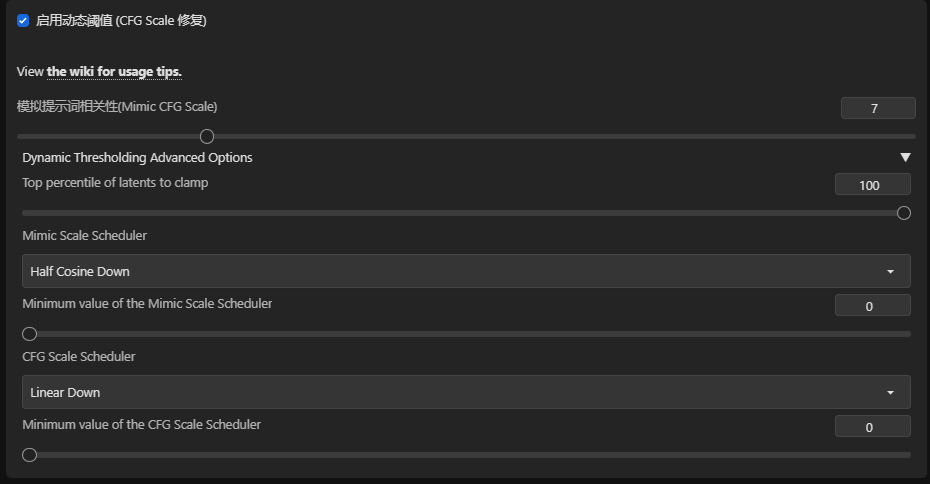Open the Mimic Scale Scheduler dropdown
This screenshot has width=930, height=484.
[x=466, y=271]
